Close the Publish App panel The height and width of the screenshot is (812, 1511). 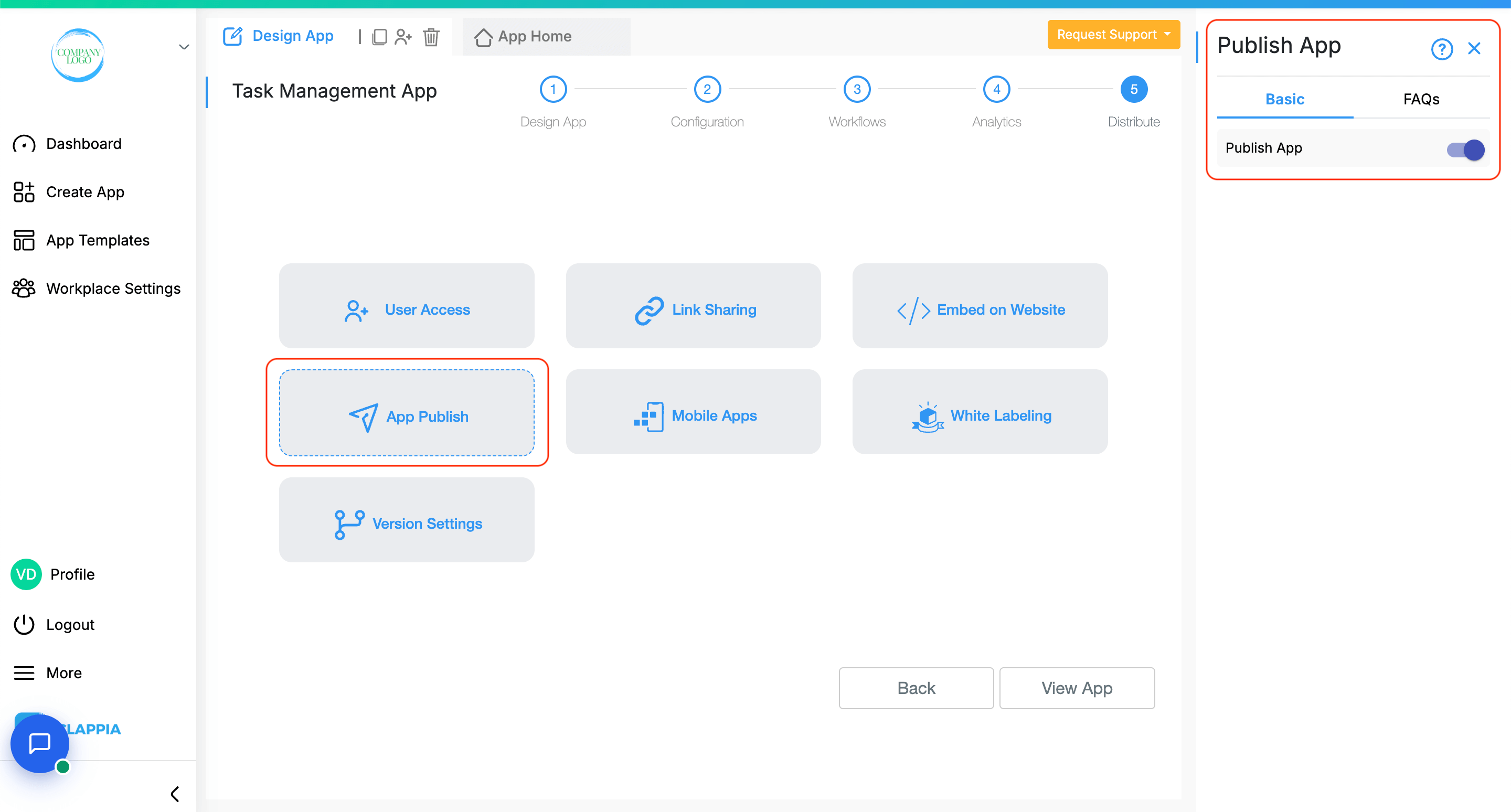[1474, 48]
